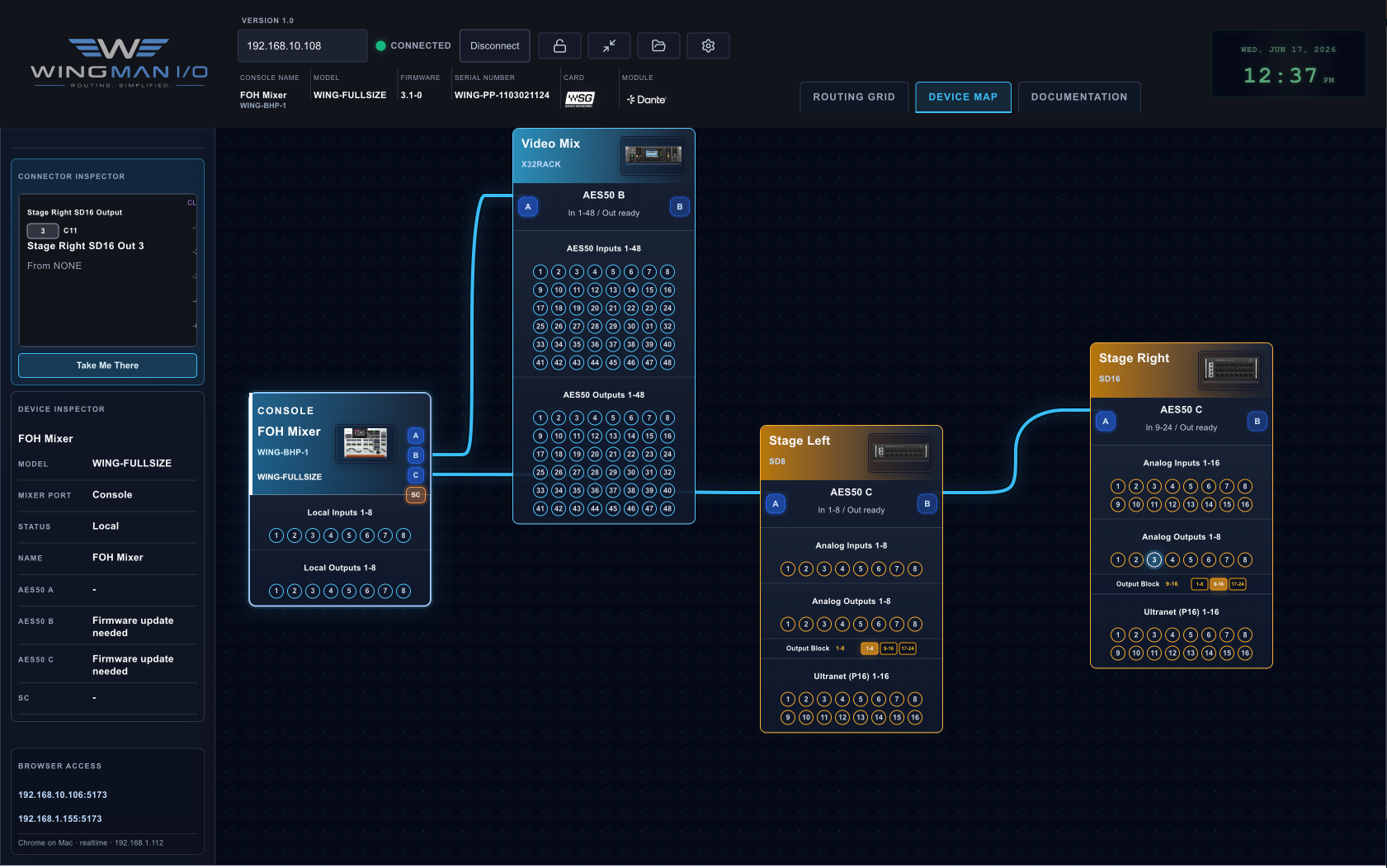Select Stage Right Analog Input connector 9

[1118, 504]
